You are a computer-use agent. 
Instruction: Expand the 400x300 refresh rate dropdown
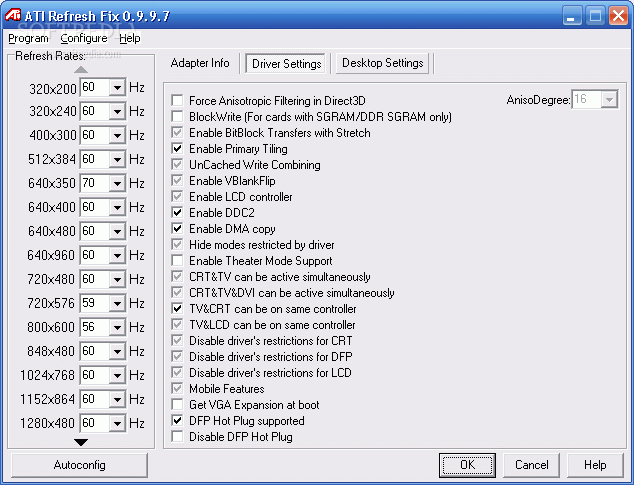(x=117, y=135)
